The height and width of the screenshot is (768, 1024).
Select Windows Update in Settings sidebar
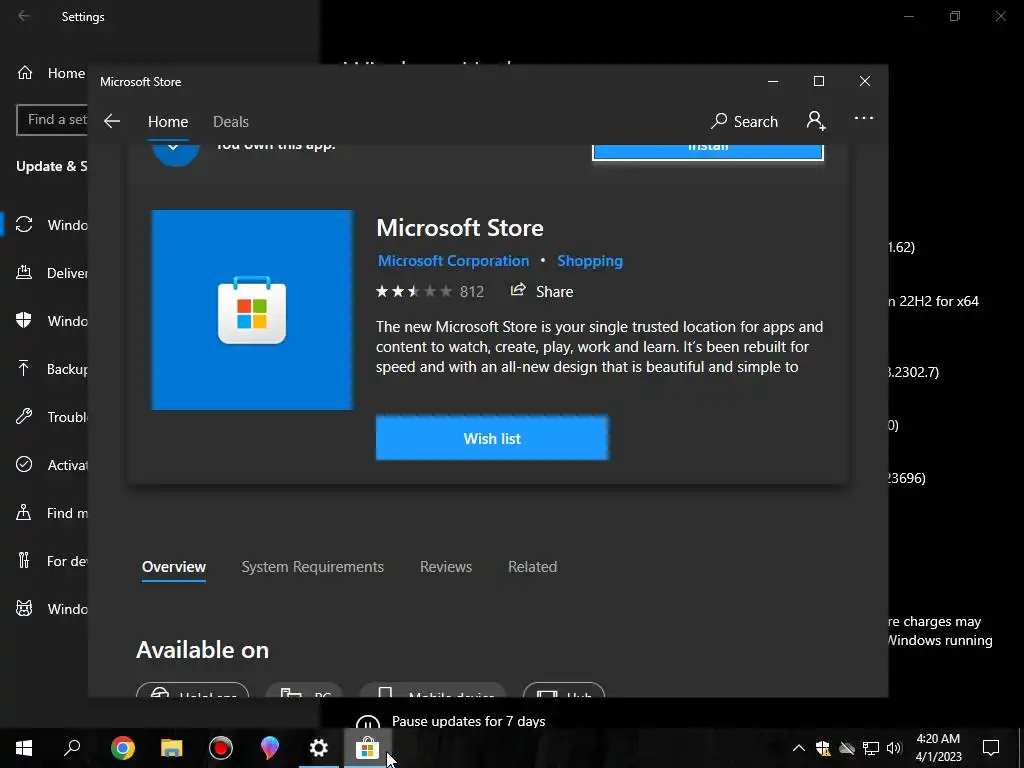[44, 225]
